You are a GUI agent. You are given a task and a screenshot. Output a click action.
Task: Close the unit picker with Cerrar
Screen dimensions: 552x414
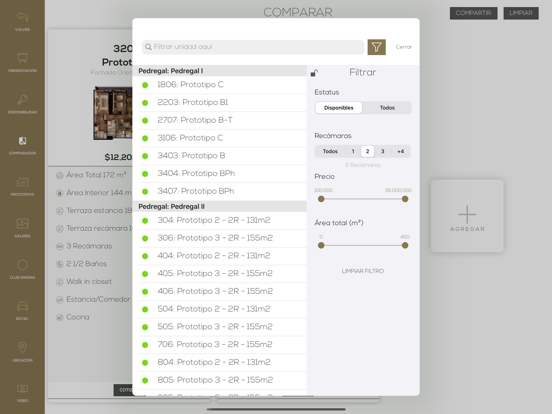pyautogui.click(x=403, y=47)
